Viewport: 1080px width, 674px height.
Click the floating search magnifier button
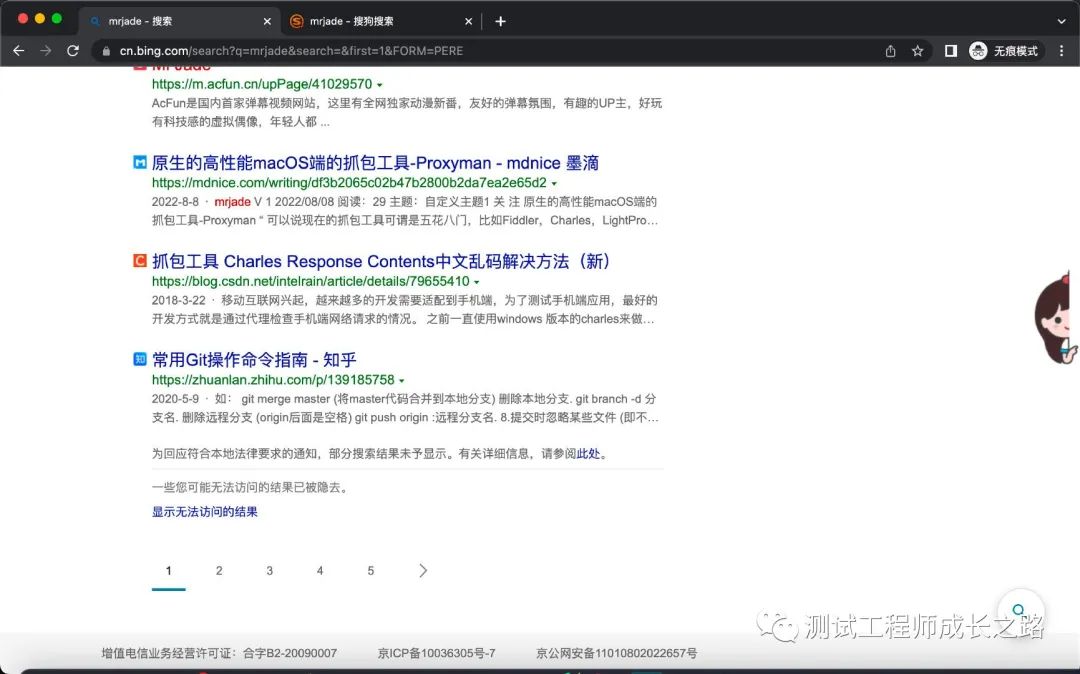click(x=1019, y=611)
